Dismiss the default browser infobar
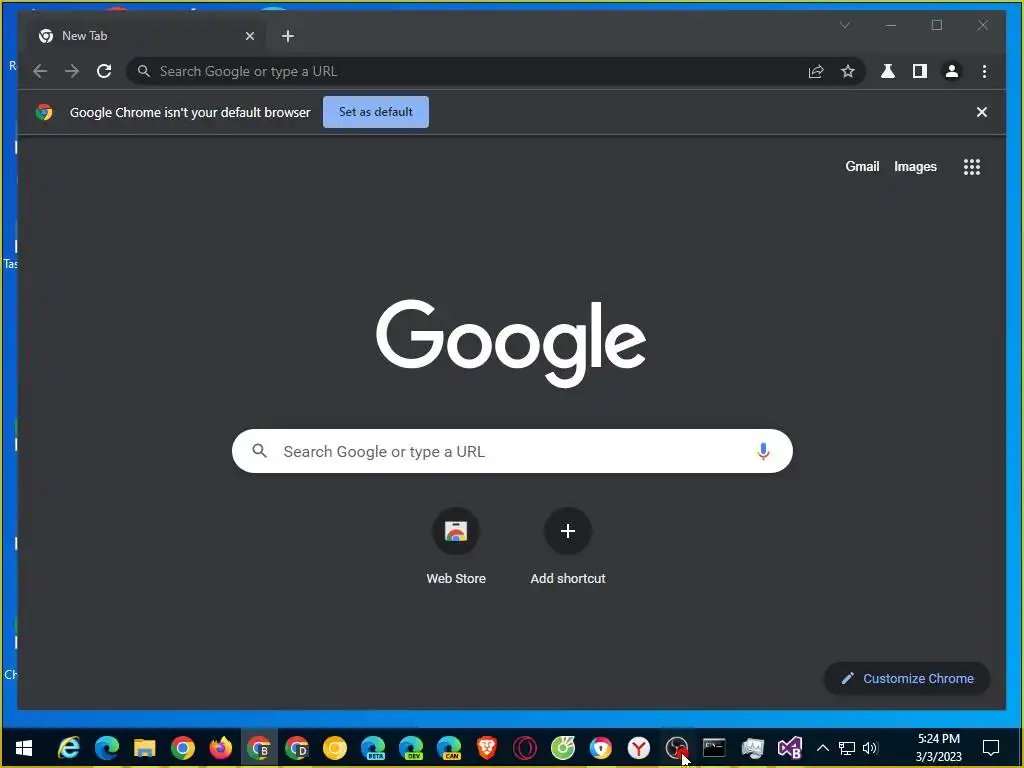The image size is (1024, 768). (982, 112)
